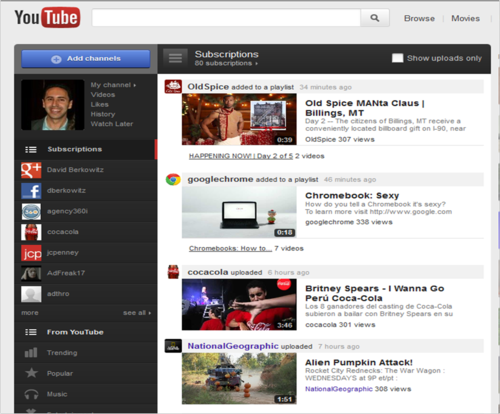The height and width of the screenshot is (414, 500).
Task: Open the Movies link
Action: tap(465, 18)
